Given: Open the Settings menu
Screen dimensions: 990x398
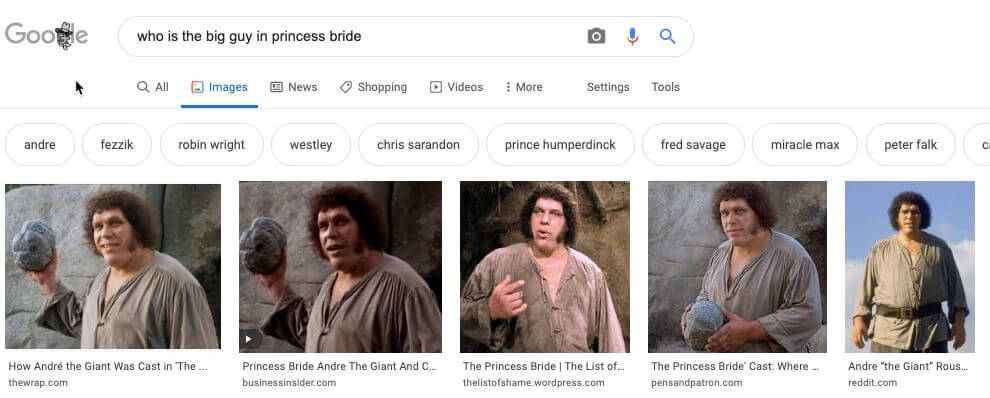Looking at the screenshot, I should [x=608, y=87].
